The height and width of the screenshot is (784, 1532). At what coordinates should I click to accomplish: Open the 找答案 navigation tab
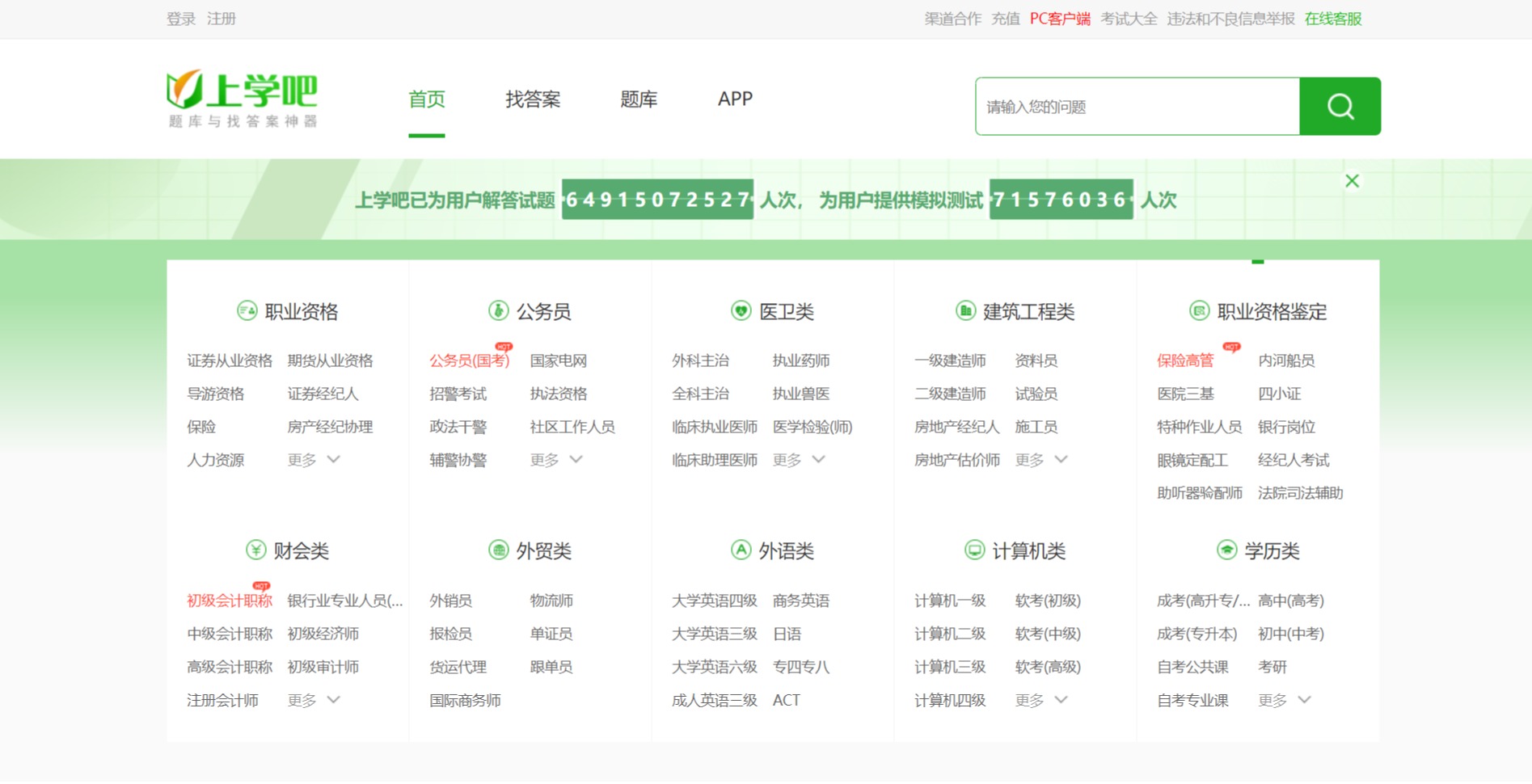(533, 99)
